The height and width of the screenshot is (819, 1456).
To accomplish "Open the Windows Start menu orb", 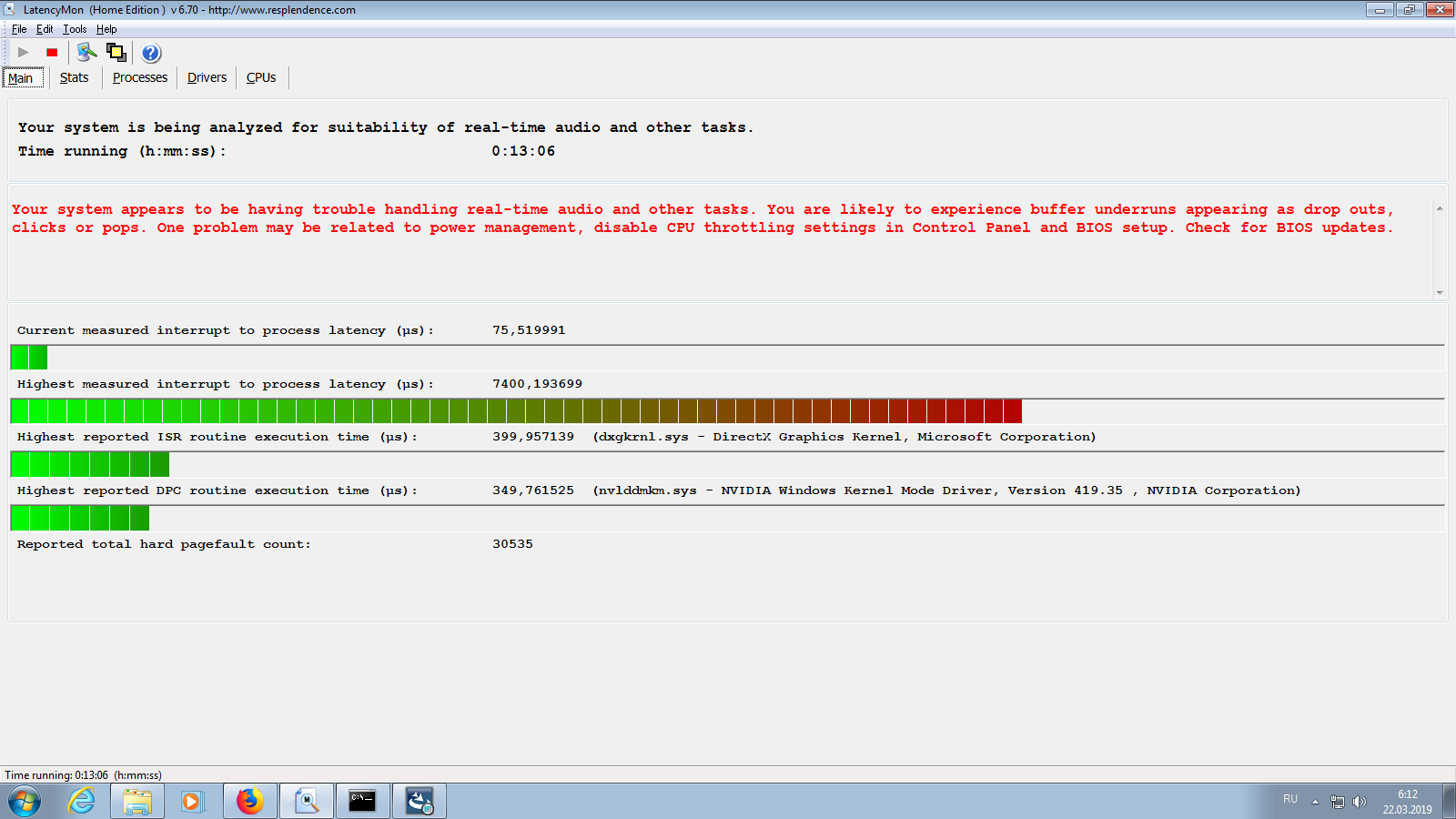I will (x=25, y=802).
